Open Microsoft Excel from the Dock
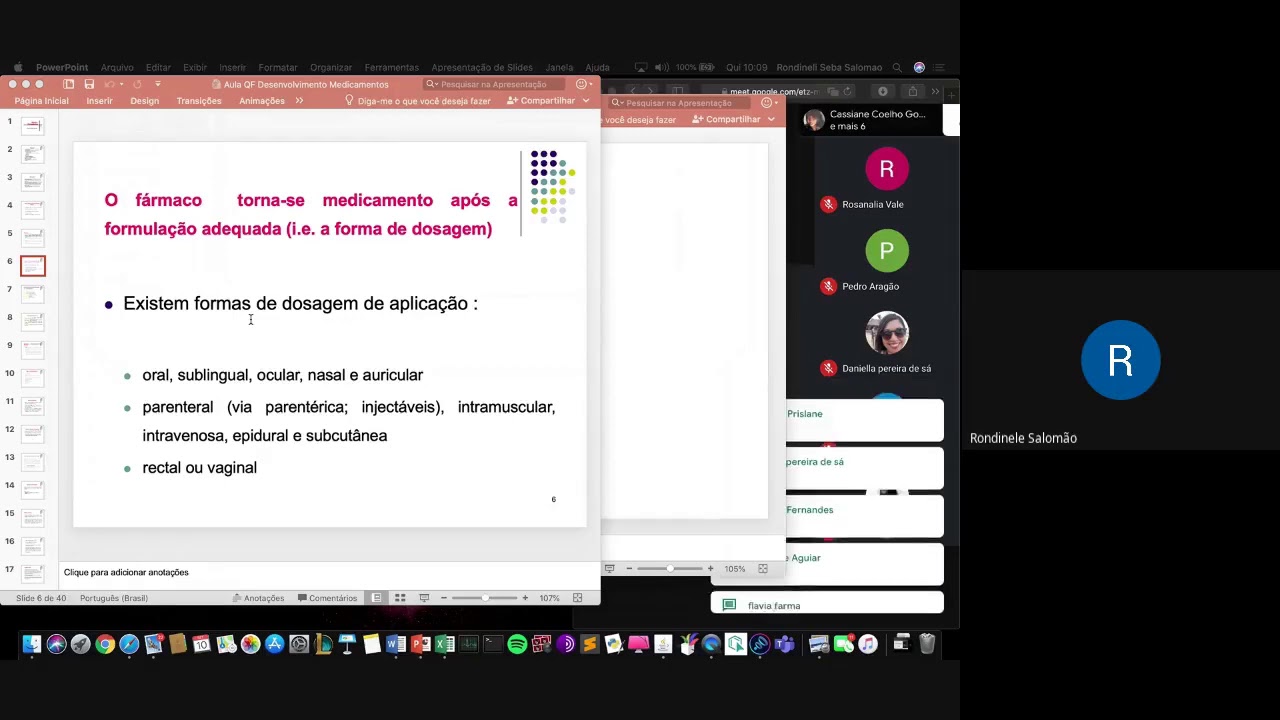This screenshot has height=720, width=1280. 445,644
